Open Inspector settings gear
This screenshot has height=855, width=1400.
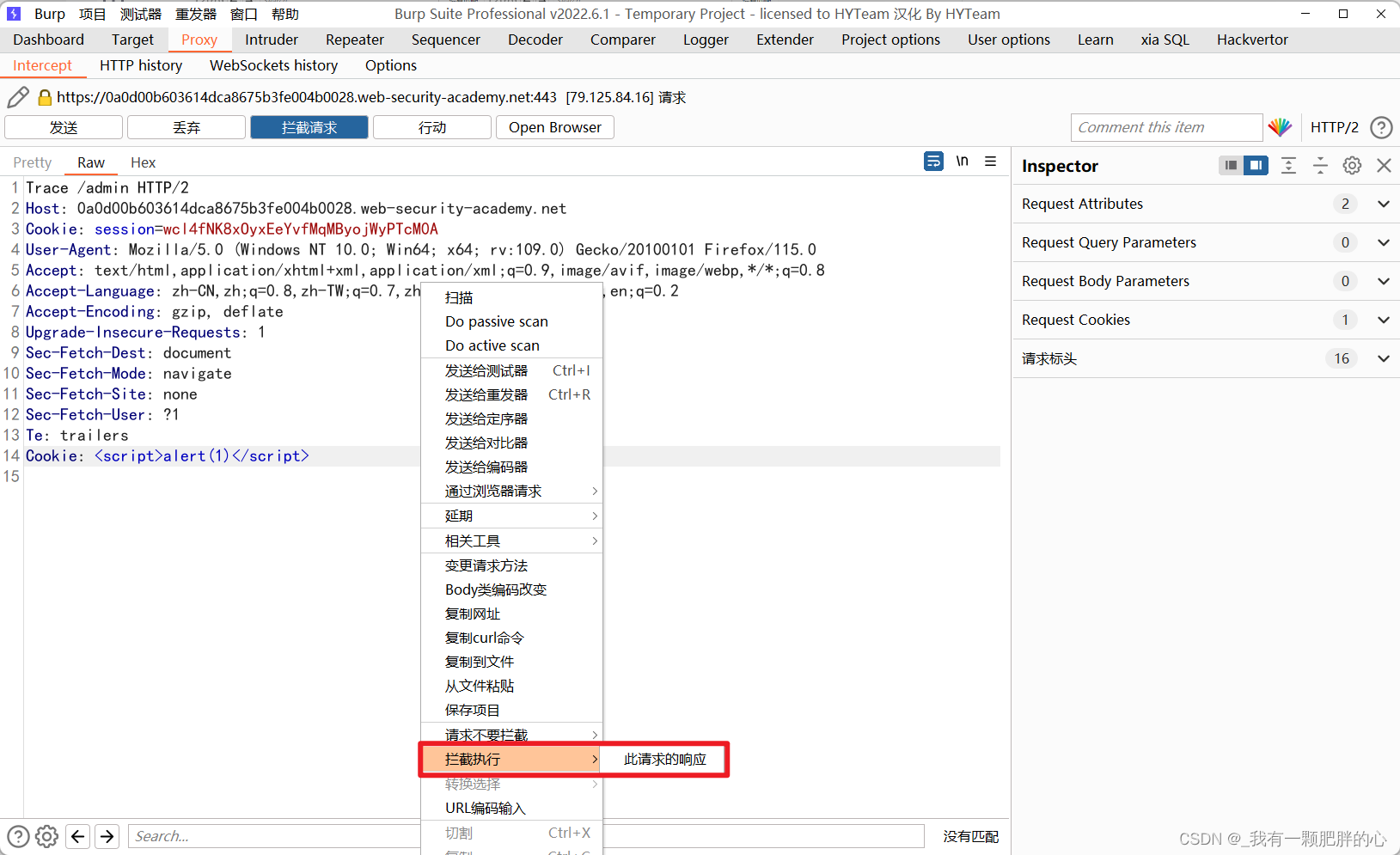(1352, 165)
